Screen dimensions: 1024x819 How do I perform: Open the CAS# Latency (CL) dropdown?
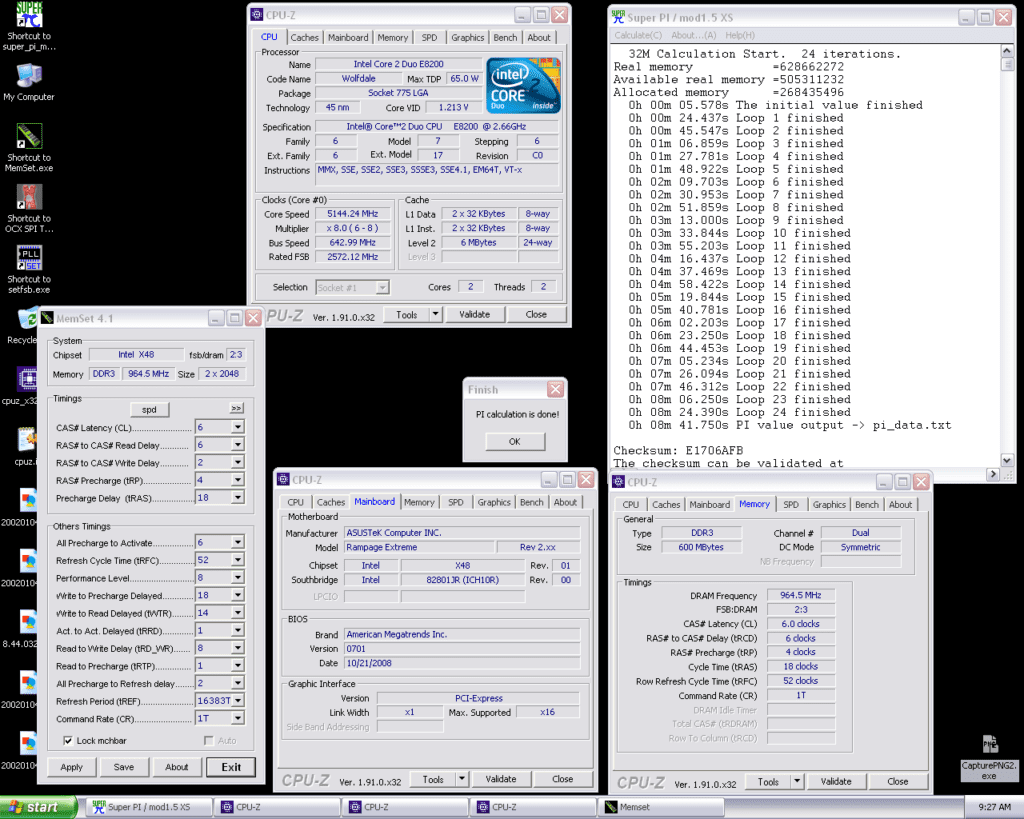(x=238, y=427)
